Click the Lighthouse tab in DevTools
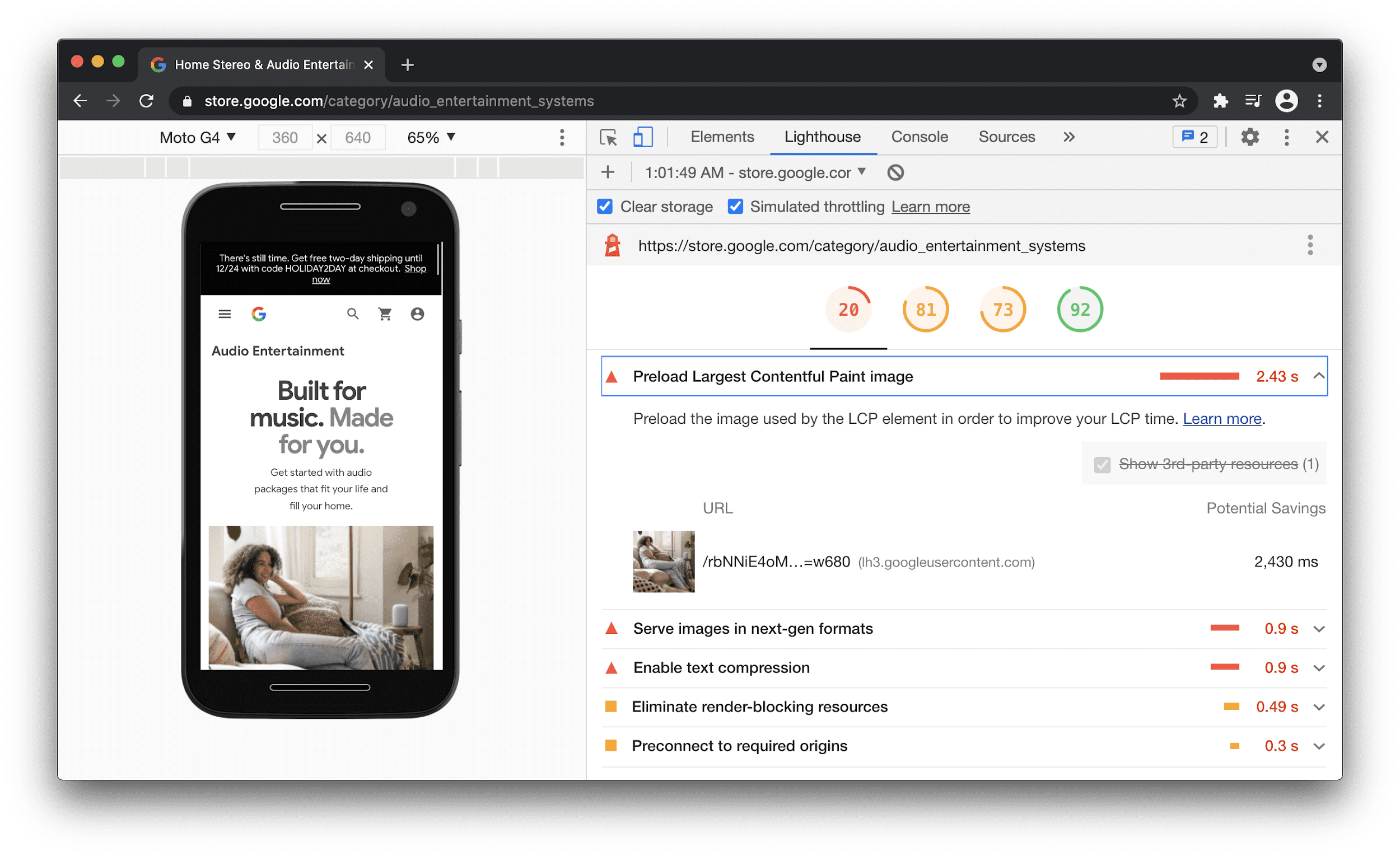This screenshot has height=856, width=1400. (822, 138)
